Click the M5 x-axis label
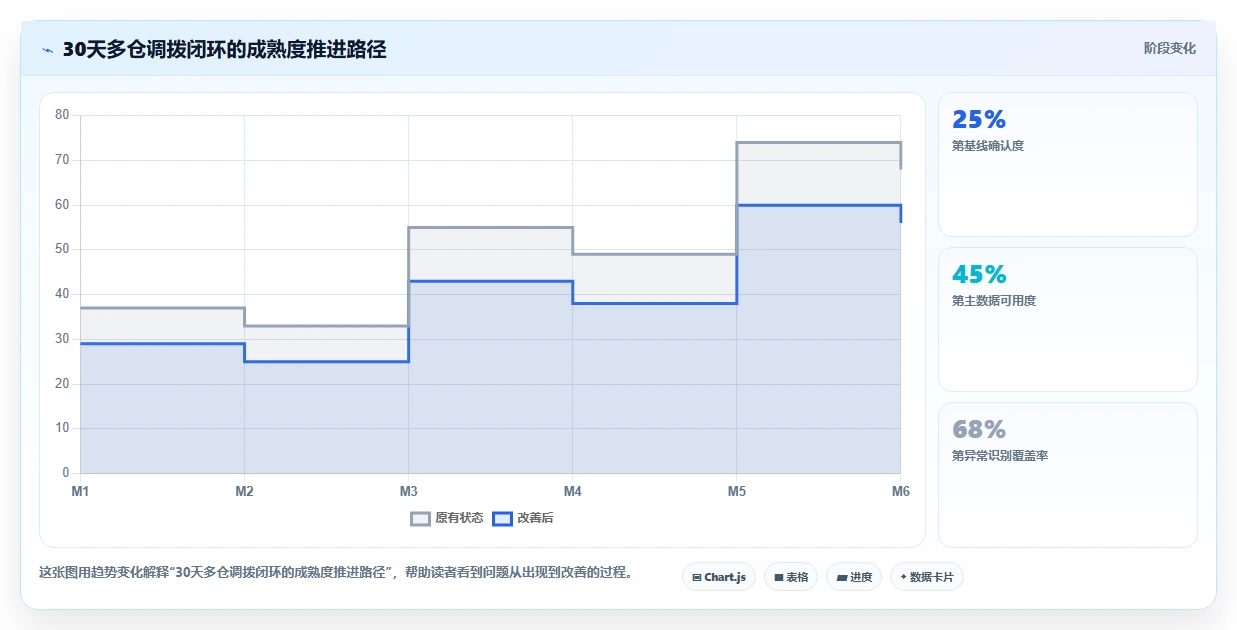 736,491
